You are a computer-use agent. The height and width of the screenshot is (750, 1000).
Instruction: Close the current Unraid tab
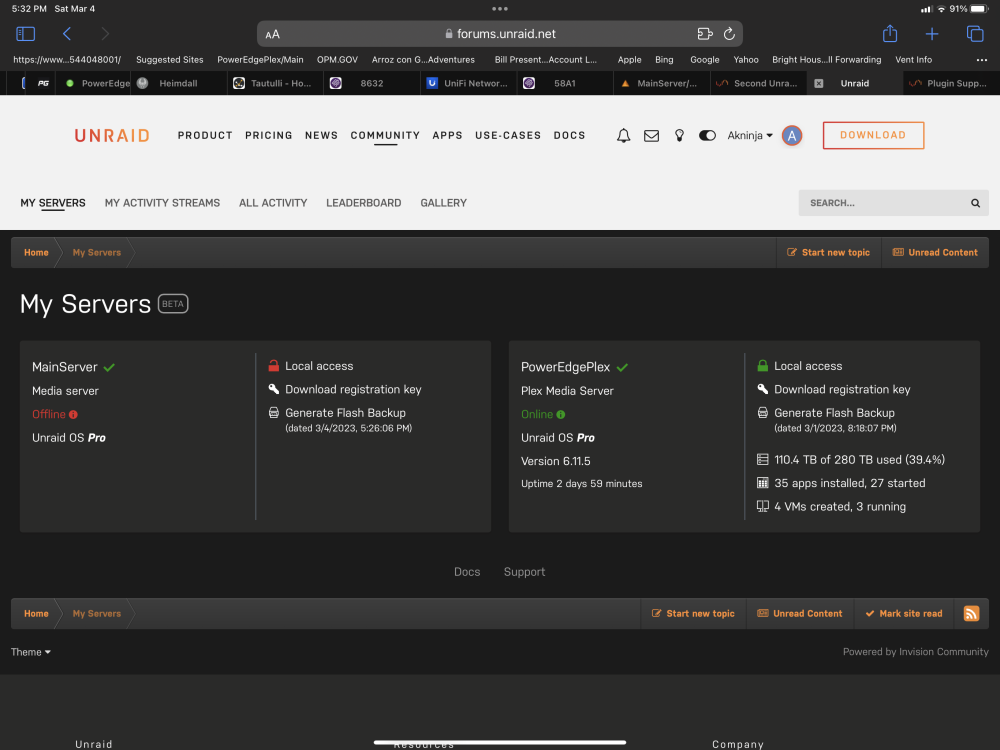point(819,84)
